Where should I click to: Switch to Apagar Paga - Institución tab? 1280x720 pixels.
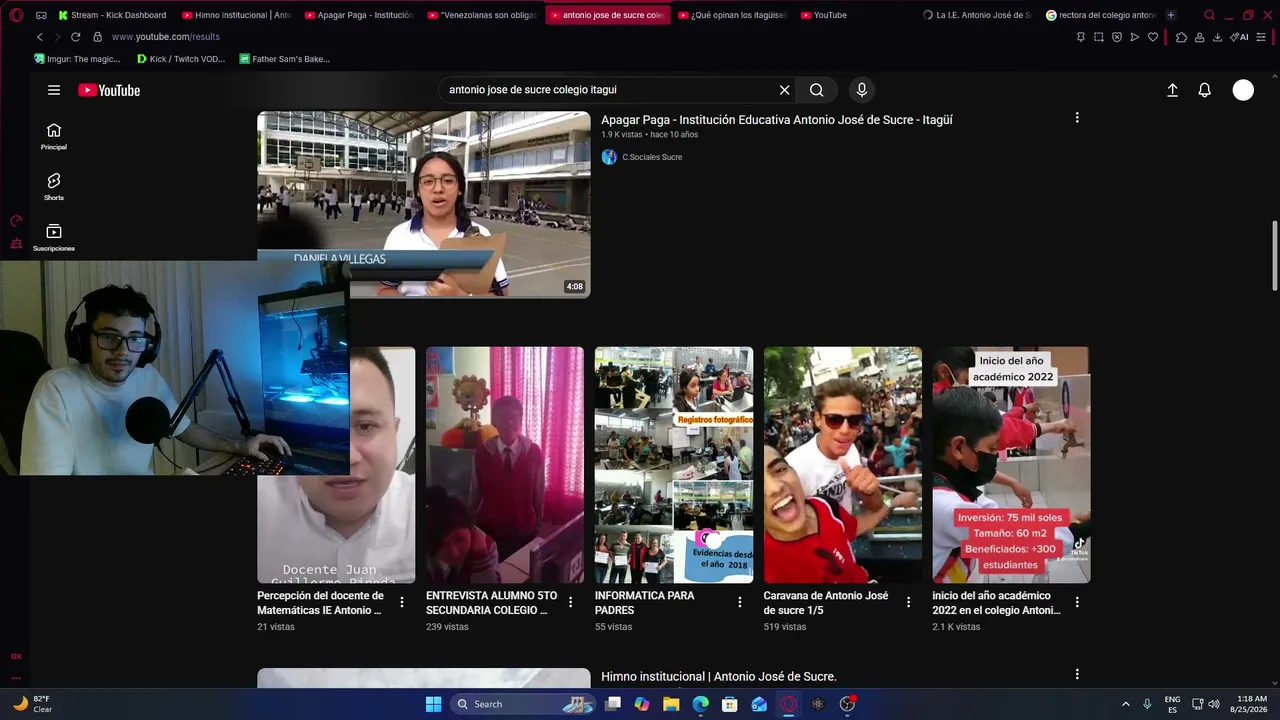(x=360, y=15)
